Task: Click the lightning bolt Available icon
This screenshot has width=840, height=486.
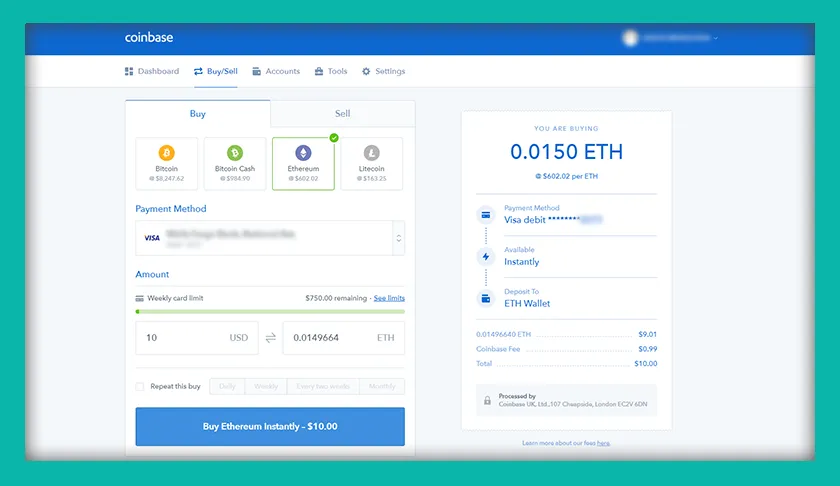Action: [x=486, y=257]
